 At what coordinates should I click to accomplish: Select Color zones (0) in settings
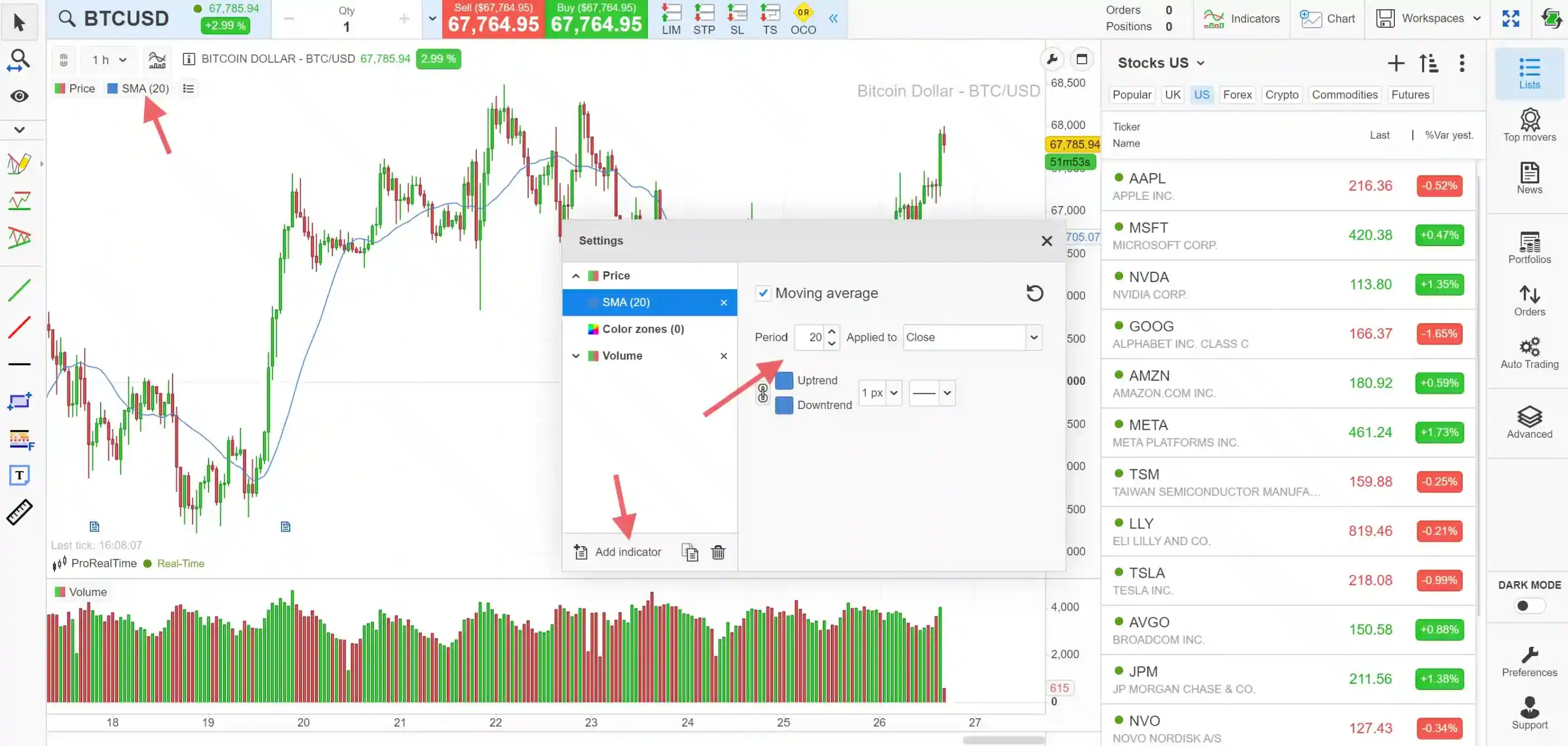(x=643, y=329)
